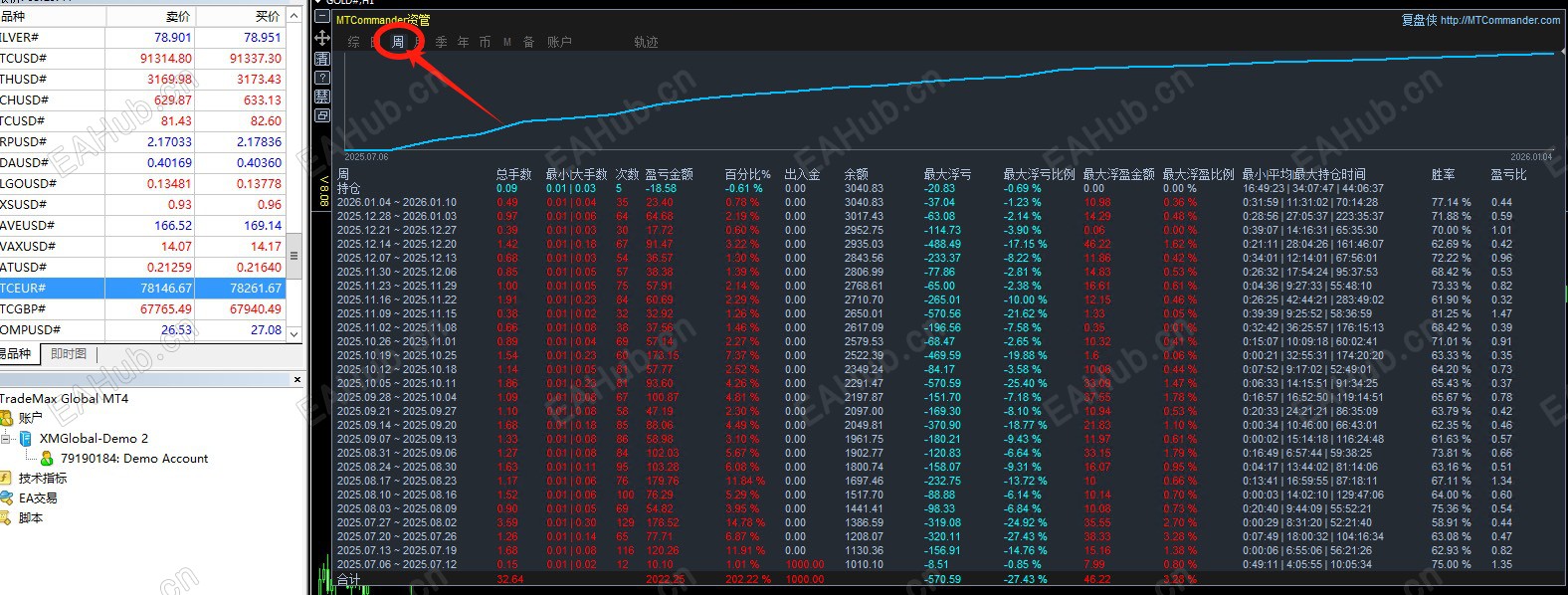Switch to the 币 (currency) tab
This screenshot has height=595, width=1568.
486,42
